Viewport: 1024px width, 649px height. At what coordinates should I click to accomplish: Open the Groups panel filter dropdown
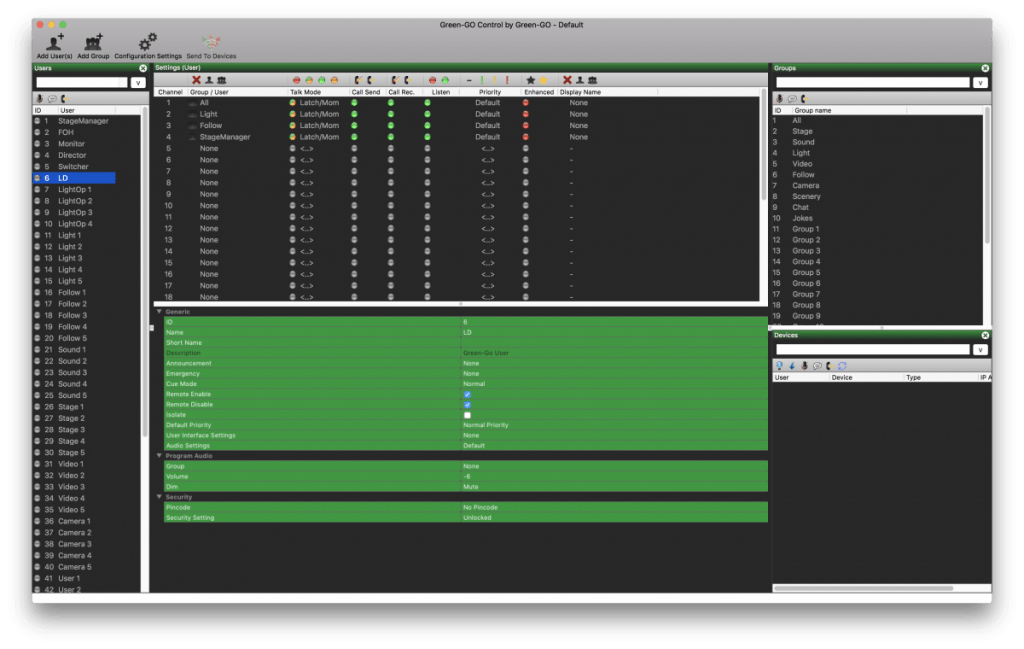click(980, 82)
